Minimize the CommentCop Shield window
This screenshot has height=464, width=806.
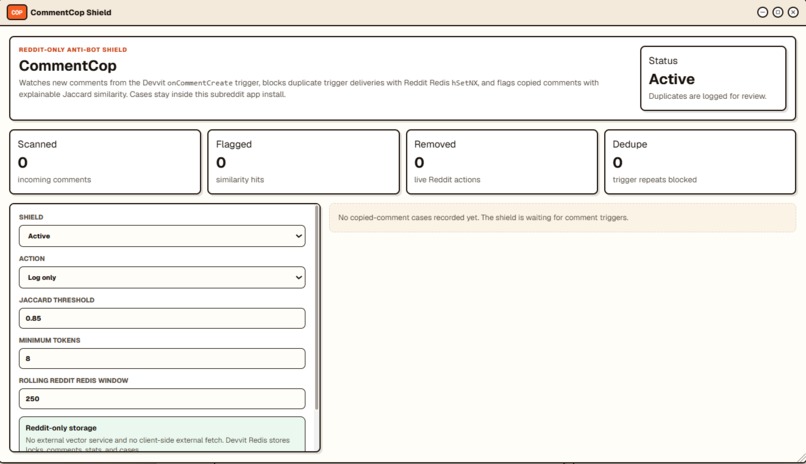762,12
